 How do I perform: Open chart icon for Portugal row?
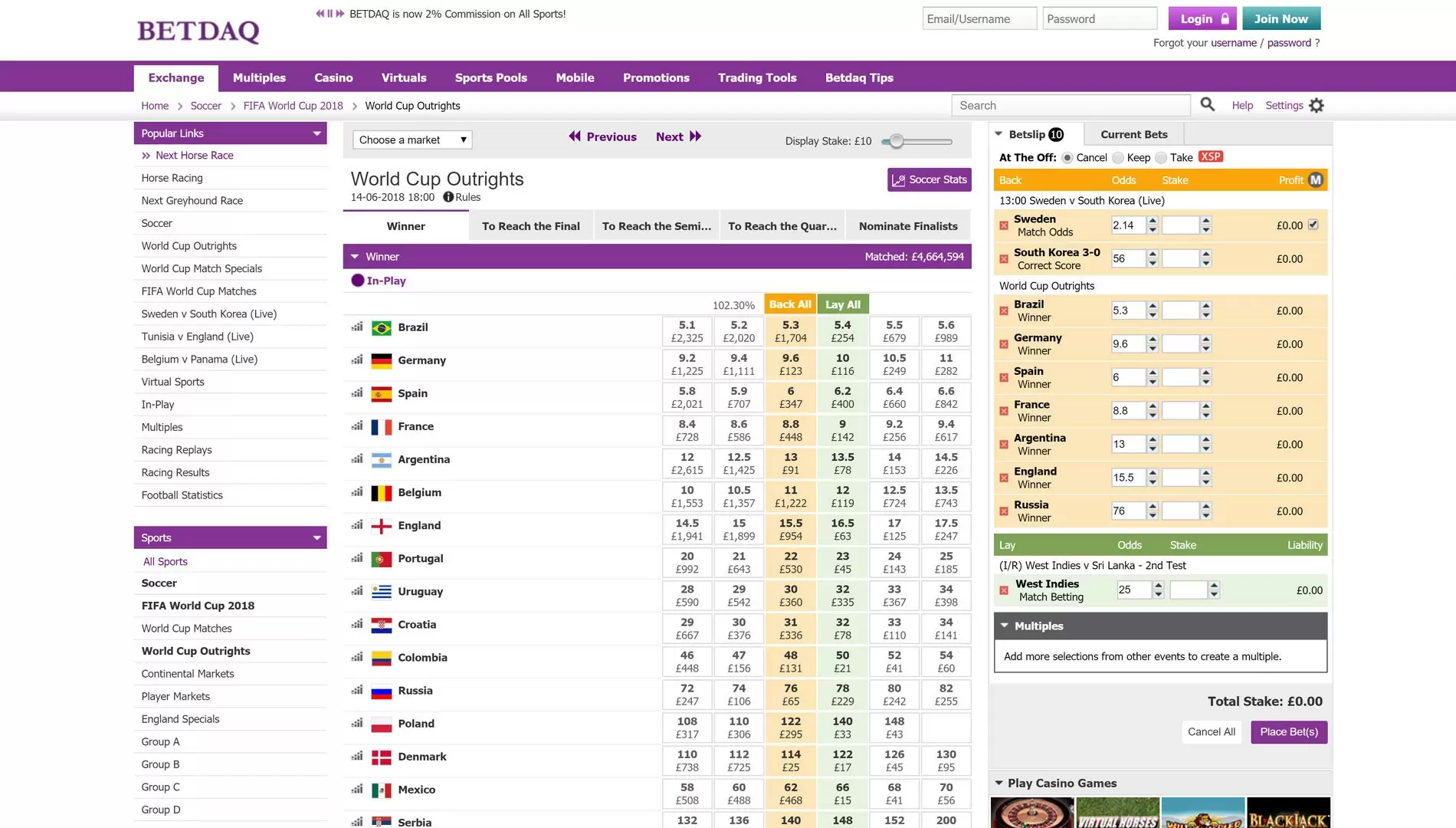click(357, 557)
